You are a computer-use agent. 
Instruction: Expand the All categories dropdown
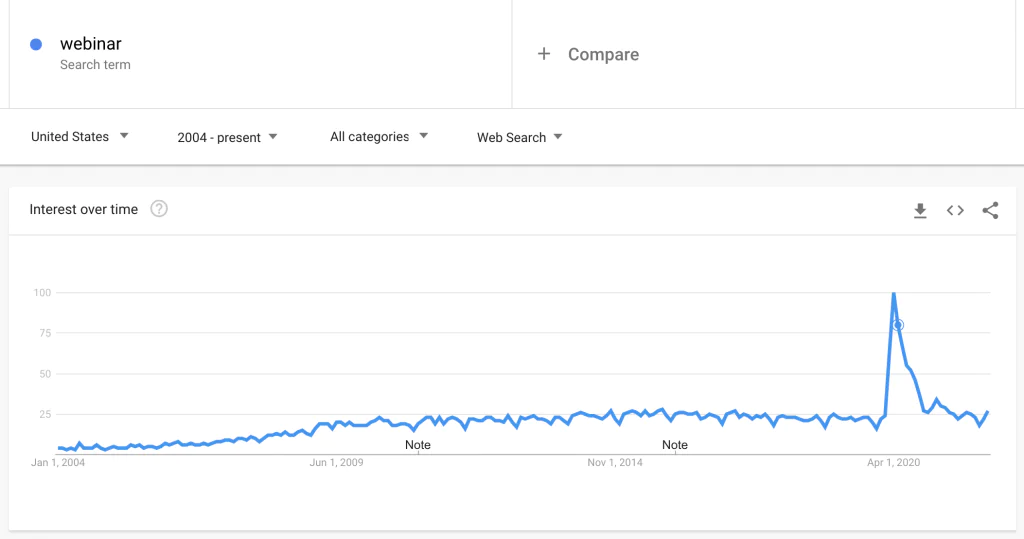(x=379, y=137)
